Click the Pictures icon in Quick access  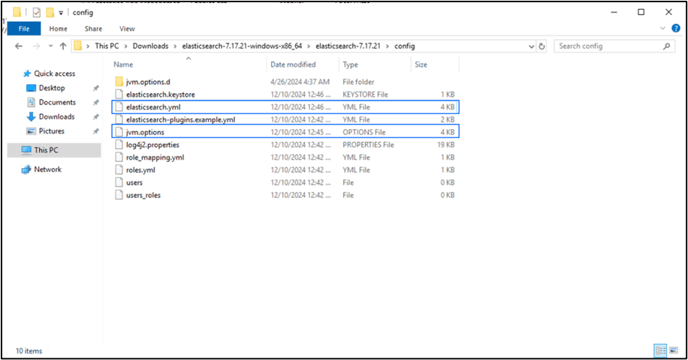click(31, 131)
